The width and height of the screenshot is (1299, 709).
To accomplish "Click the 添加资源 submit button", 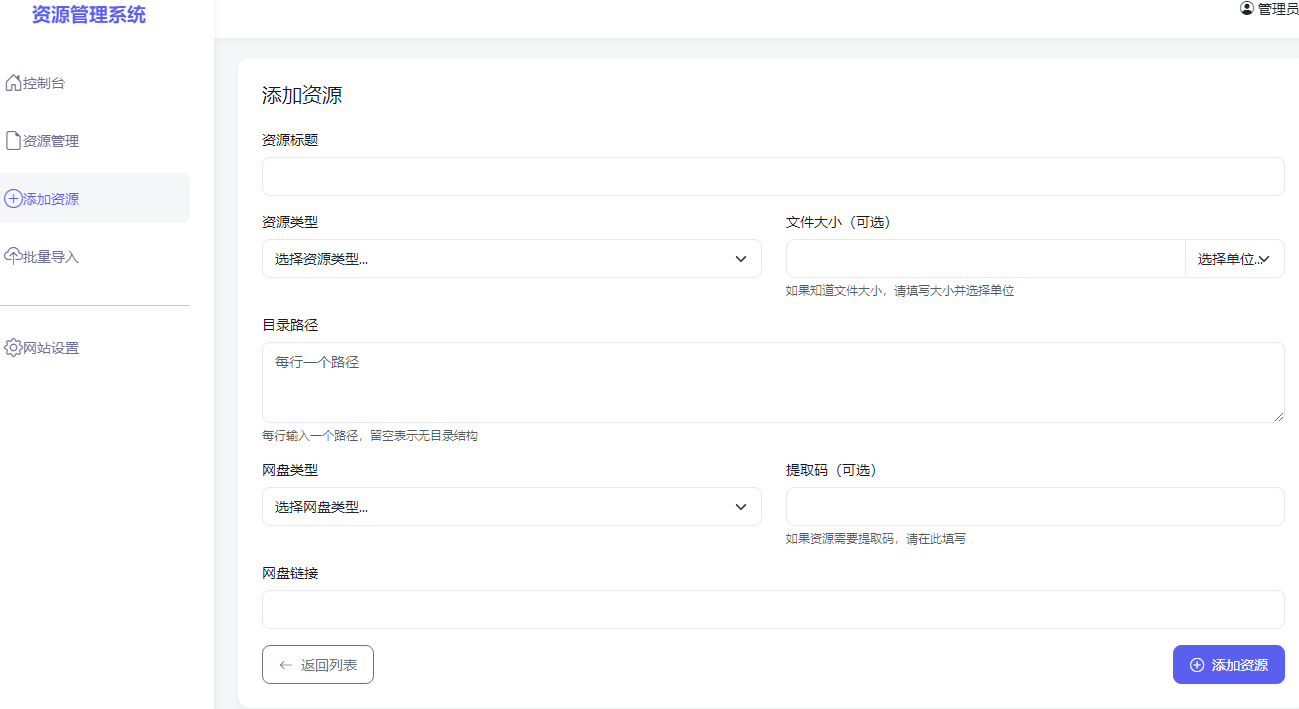I will (x=1228, y=664).
